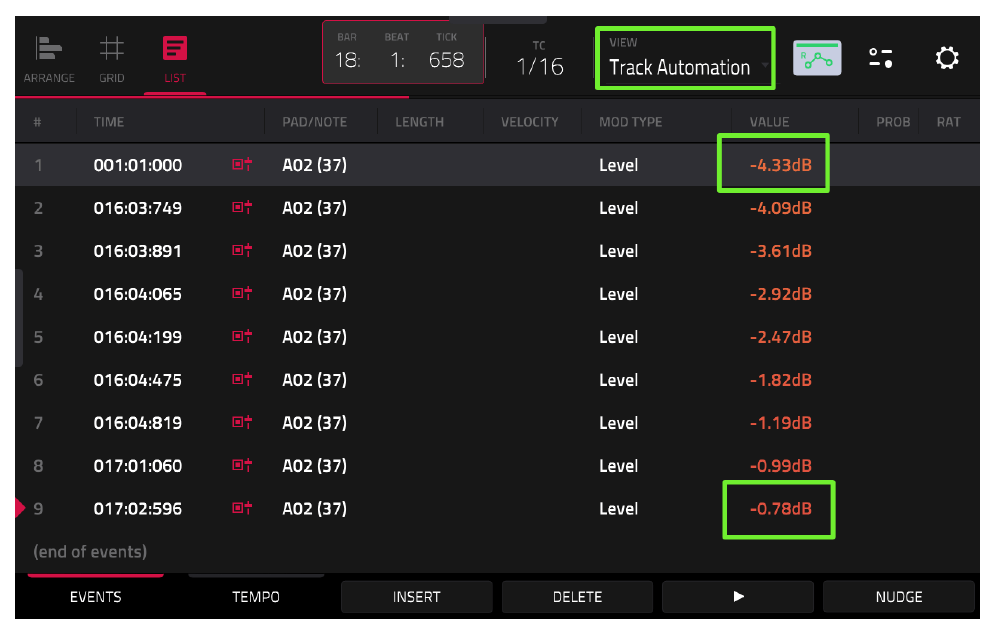996x636 pixels.
Task: Select the -1.82dB value
Action: click(x=781, y=380)
